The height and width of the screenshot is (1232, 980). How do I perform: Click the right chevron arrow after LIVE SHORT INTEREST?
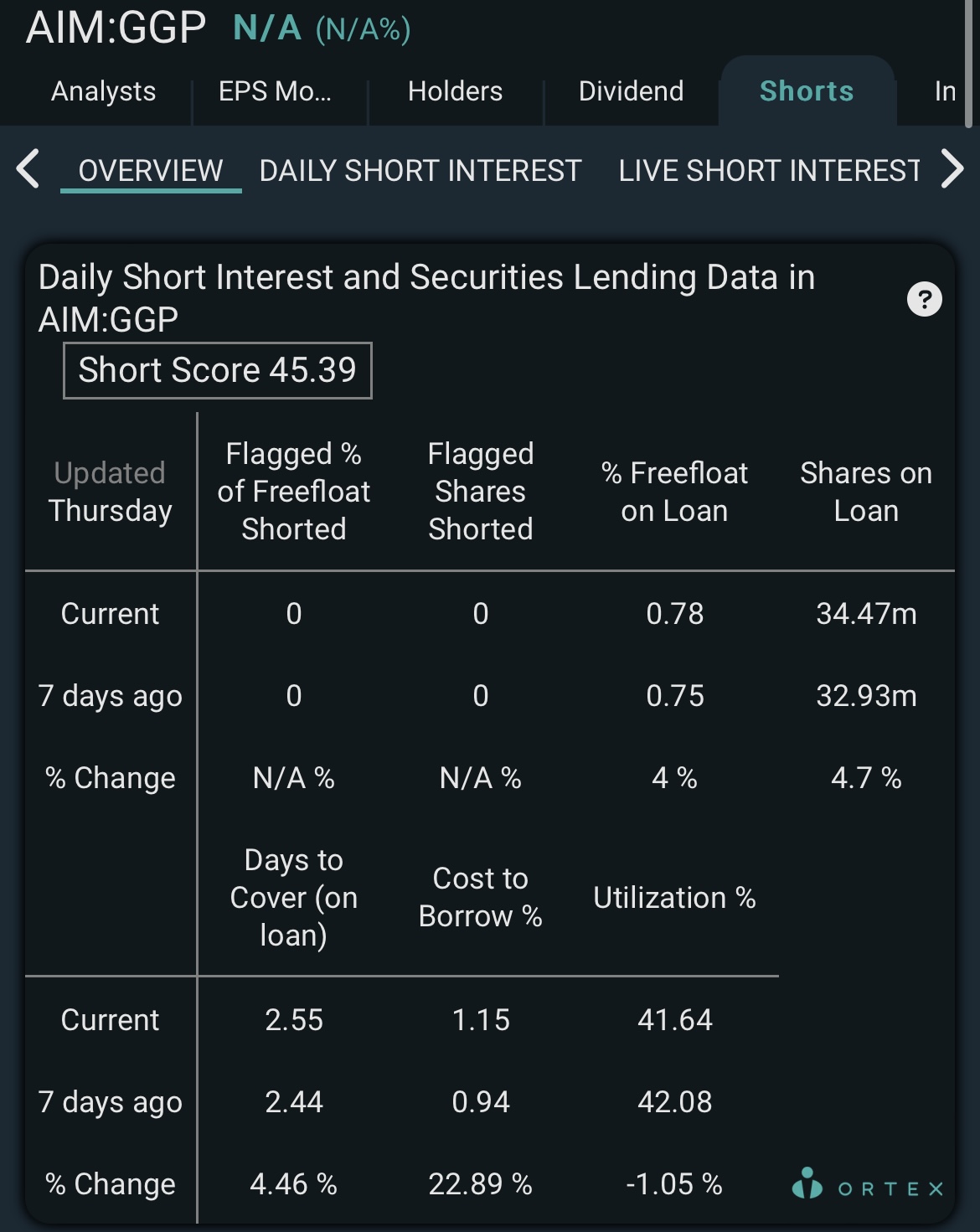[952, 169]
